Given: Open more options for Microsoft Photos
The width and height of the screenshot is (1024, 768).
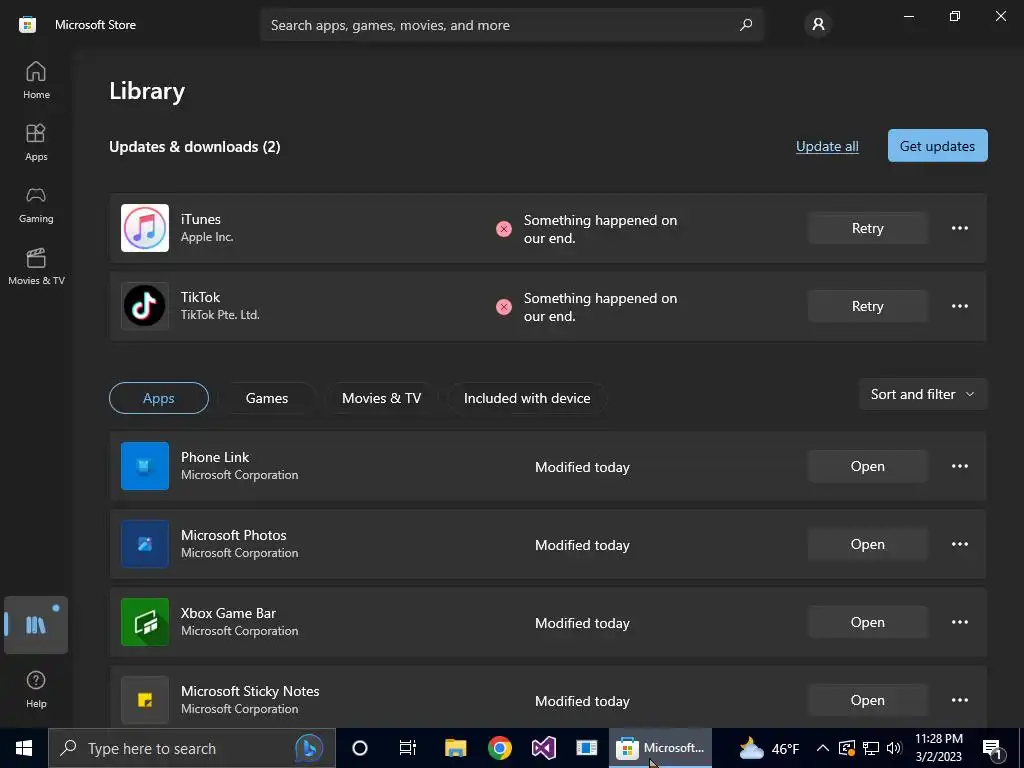Looking at the screenshot, I should (959, 544).
